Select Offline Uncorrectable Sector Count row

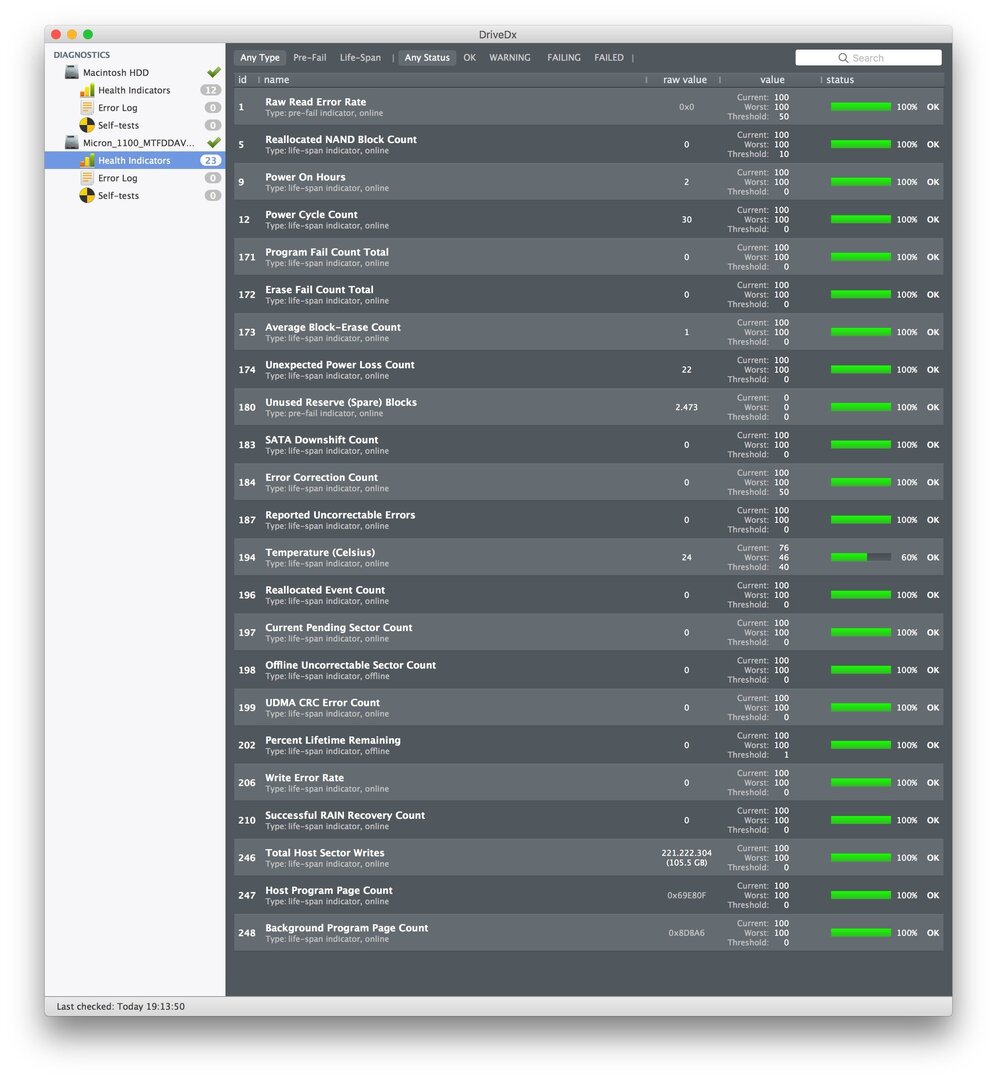tap(588, 670)
